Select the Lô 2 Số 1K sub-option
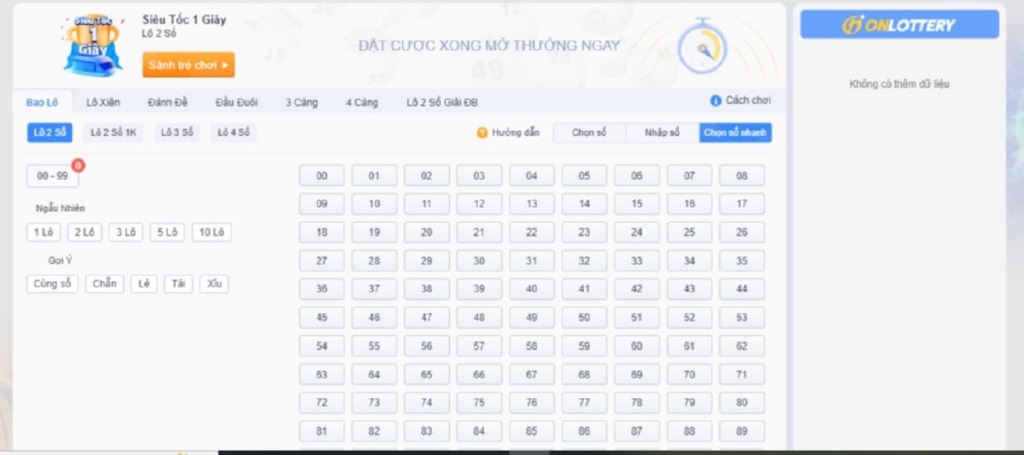1024x455 pixels. [x=113, y=133]
